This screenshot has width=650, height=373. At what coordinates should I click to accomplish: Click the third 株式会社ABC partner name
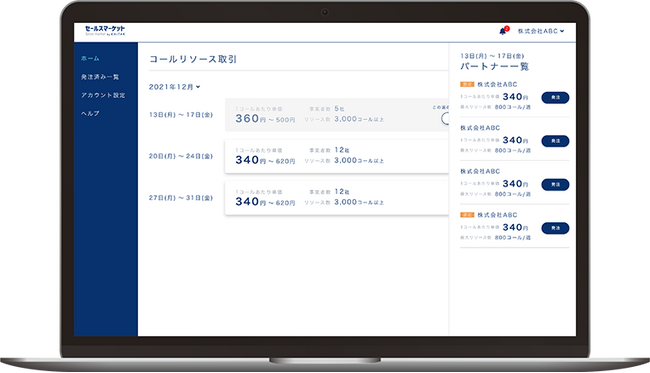pyautogui.click(x=480, y=172)
